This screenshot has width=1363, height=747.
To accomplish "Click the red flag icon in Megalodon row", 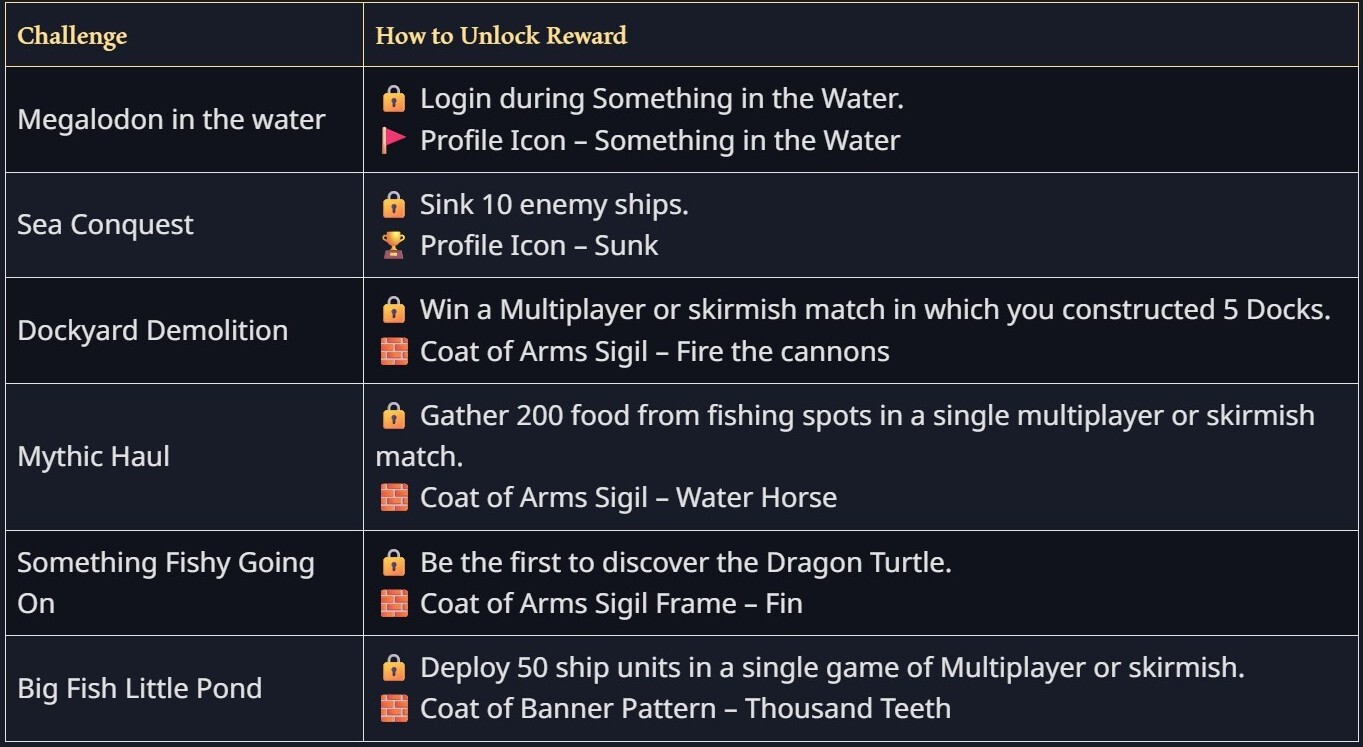I will click(394, 141).
